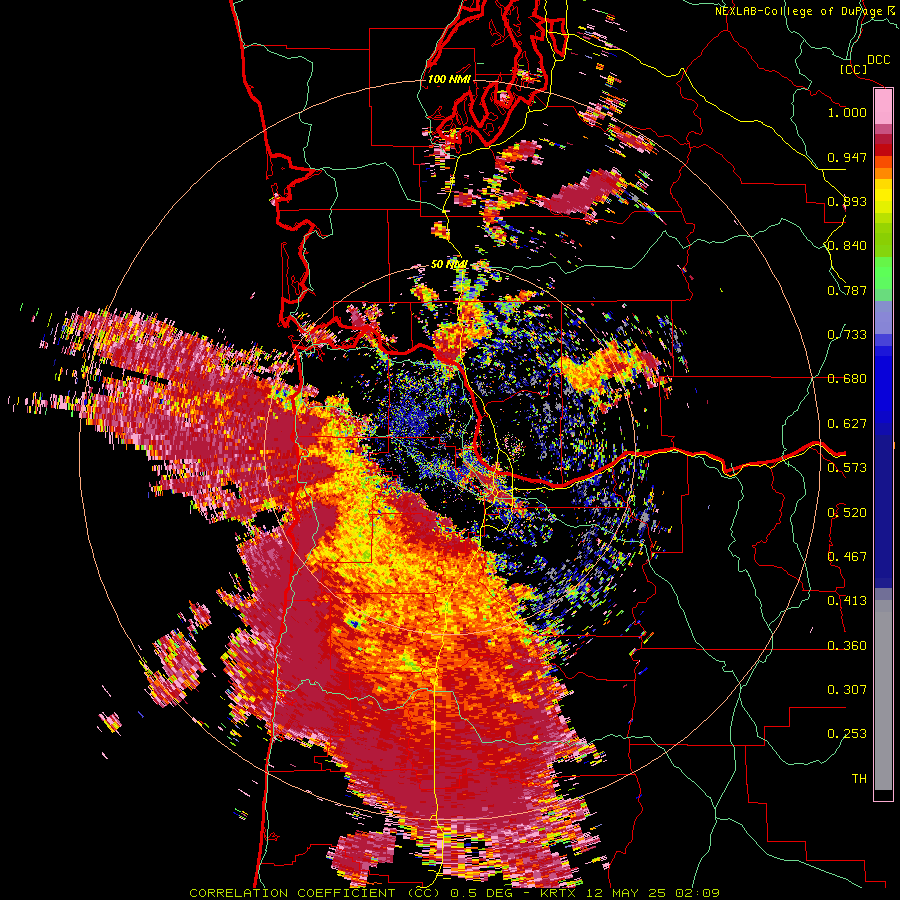The image size is (900, 900).
Task: Select the 0.520 legend value
Action: pos(847,513)
